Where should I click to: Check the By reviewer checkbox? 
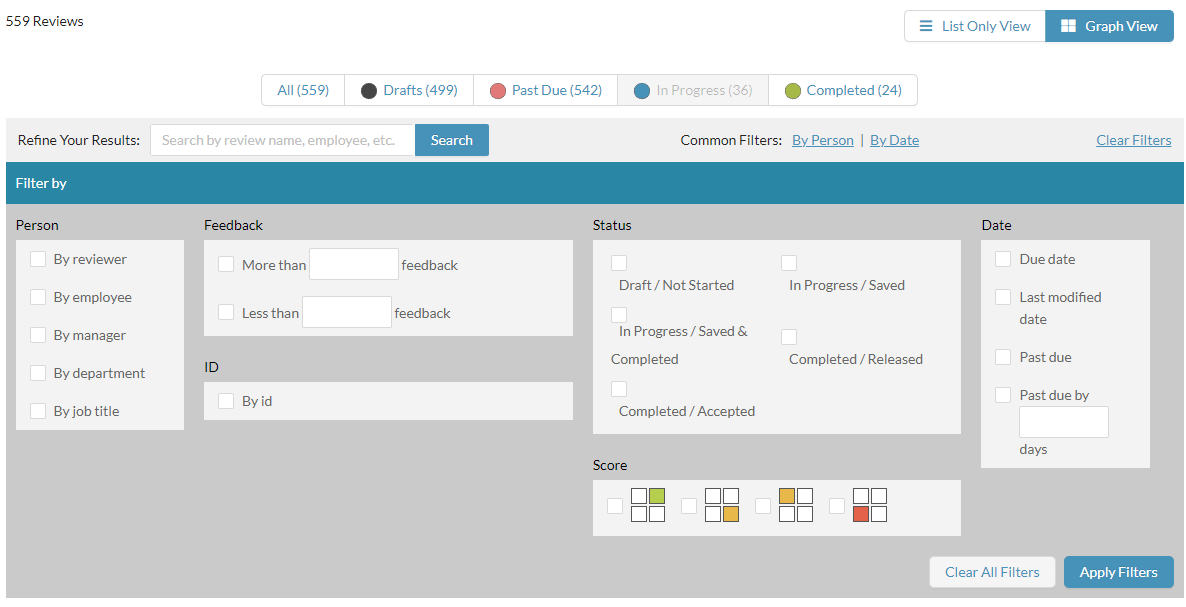pos(38,259)
